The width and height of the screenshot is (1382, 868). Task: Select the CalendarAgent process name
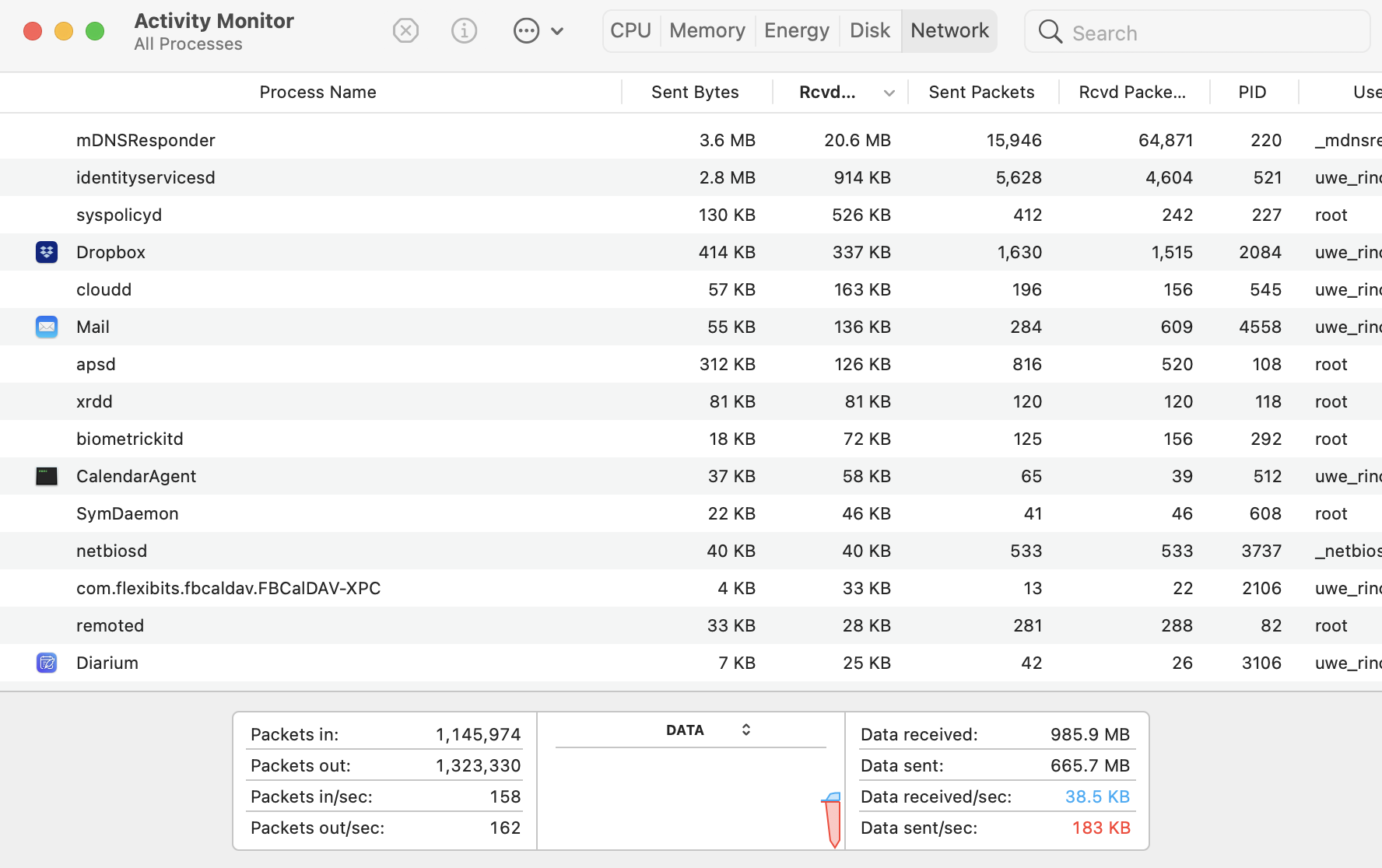pyautogui.click(x=136, y=476)
